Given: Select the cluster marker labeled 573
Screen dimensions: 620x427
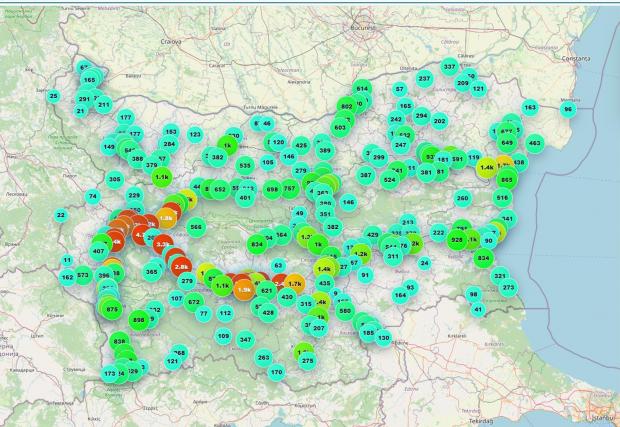Looking at the screenshot, I should 83,274.
